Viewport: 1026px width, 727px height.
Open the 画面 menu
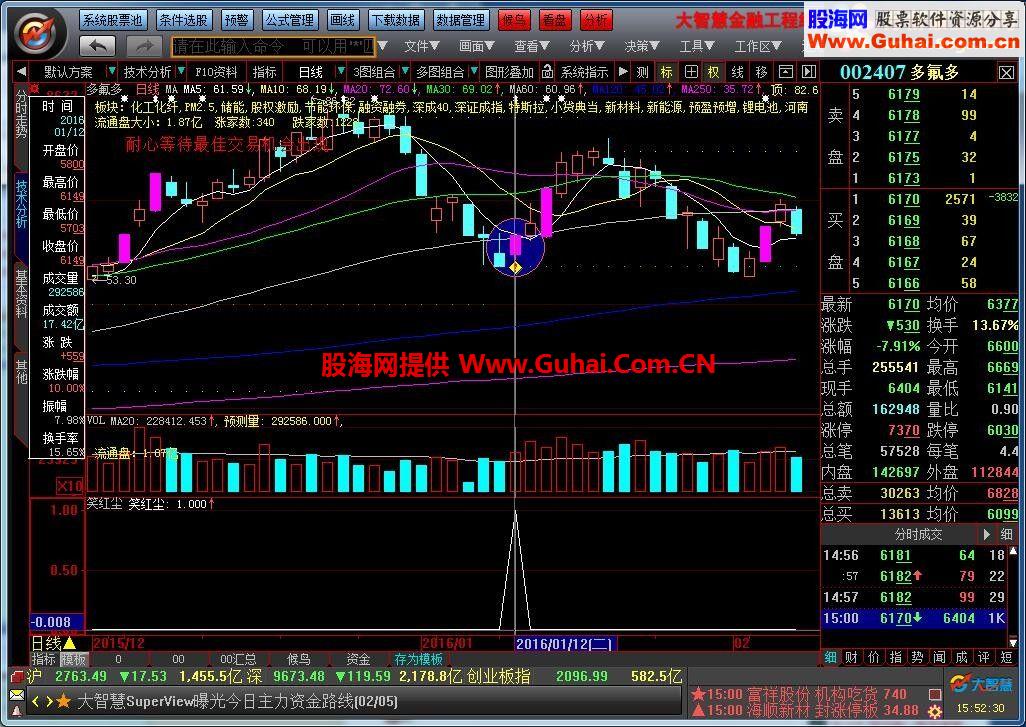coord(476,46)
